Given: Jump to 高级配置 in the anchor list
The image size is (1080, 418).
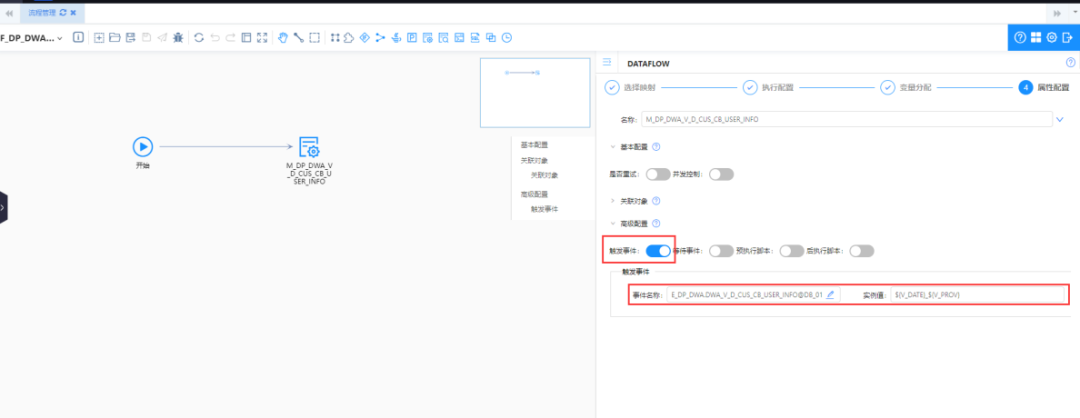Looking at the screenshot, I should coord(534,194).
